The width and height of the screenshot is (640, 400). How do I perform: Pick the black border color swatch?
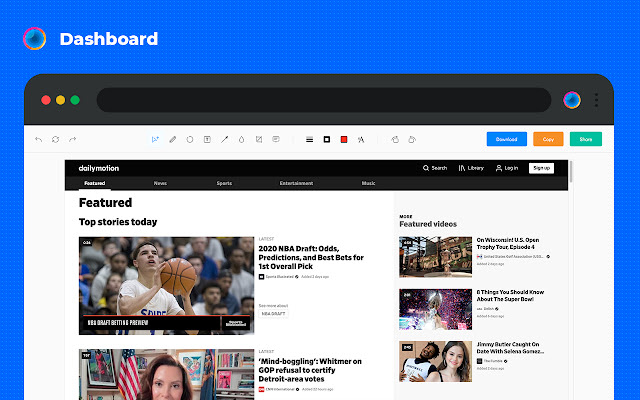(327, 140)
